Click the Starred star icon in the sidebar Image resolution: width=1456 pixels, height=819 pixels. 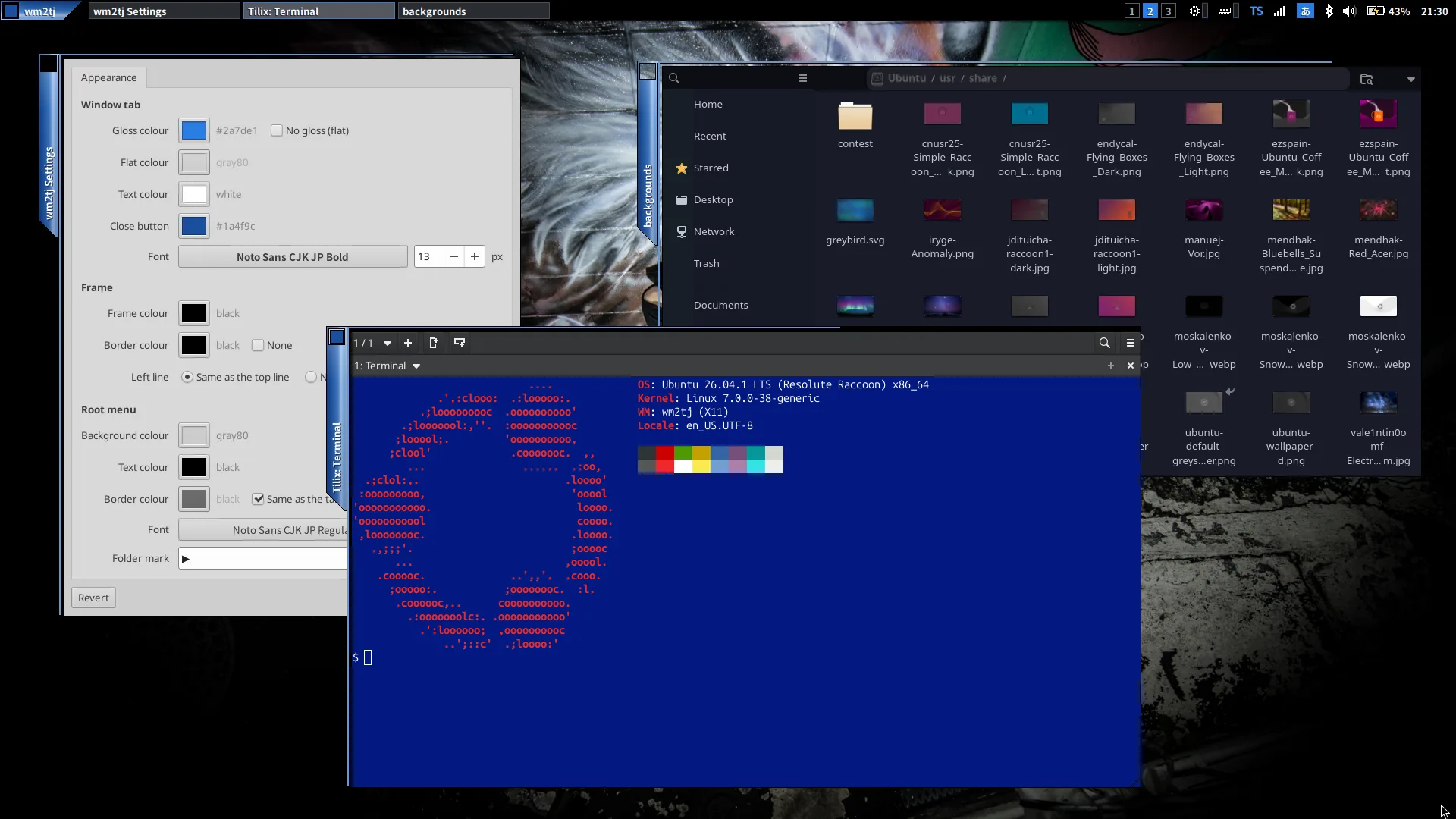coord(682,168)
